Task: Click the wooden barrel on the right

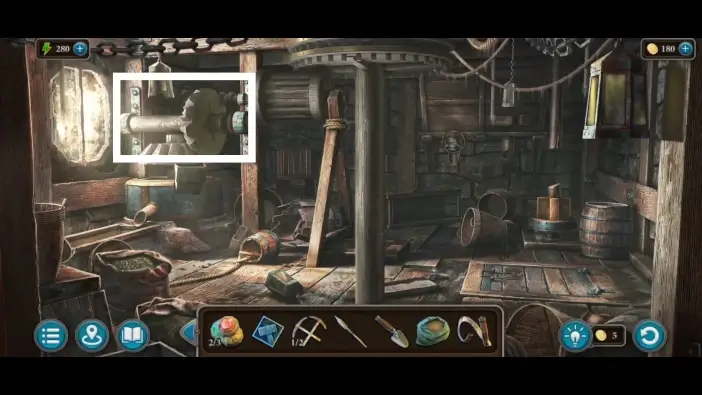Action: pos(606,230)
